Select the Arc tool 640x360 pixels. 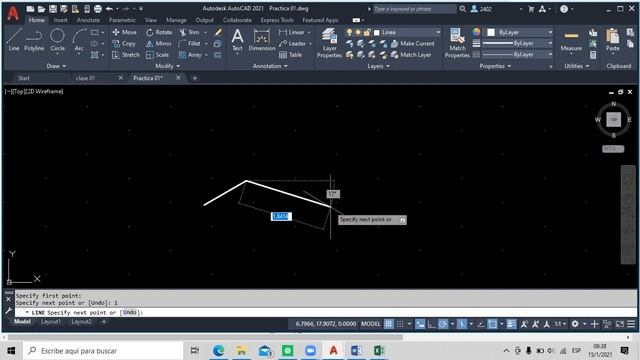(79, 40)
